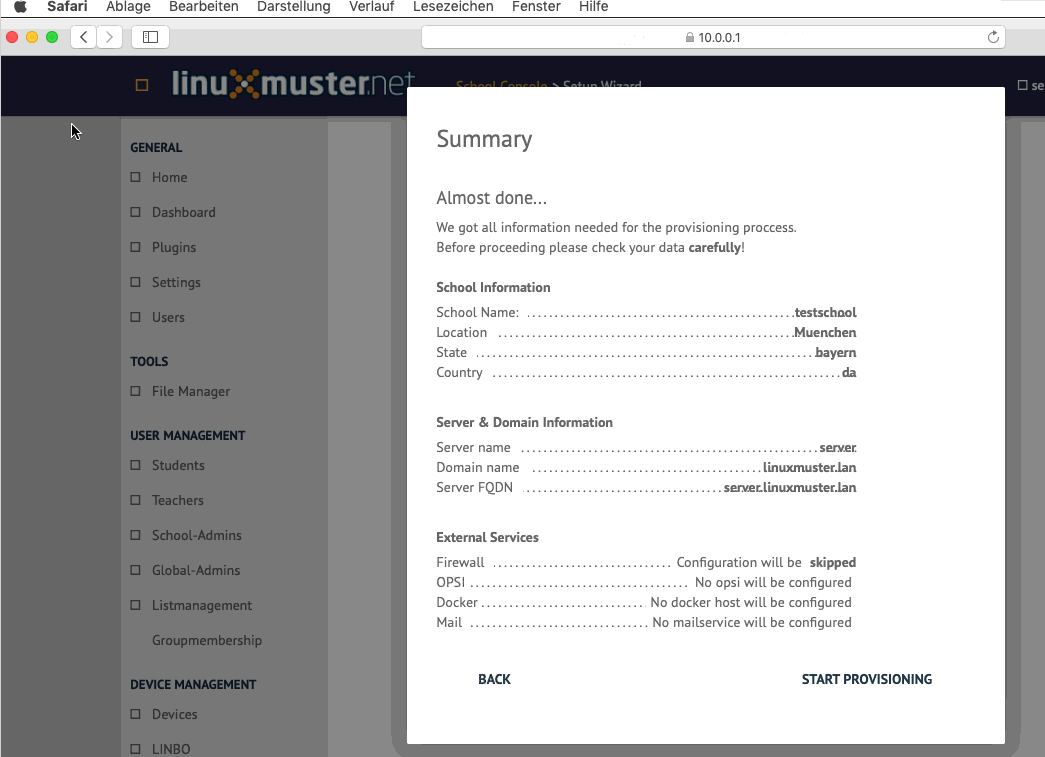Open the Lesezeichen menu
Viewport: 1045px width, 757px height.
(453, 7)
